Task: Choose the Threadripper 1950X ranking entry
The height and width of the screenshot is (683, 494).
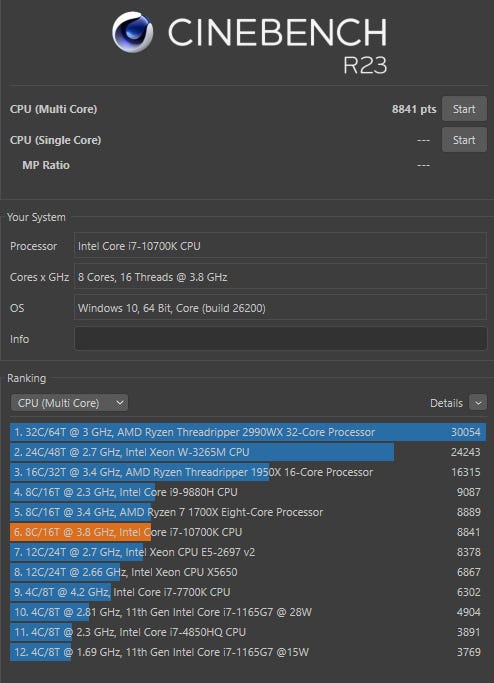Action: [248, 472]
